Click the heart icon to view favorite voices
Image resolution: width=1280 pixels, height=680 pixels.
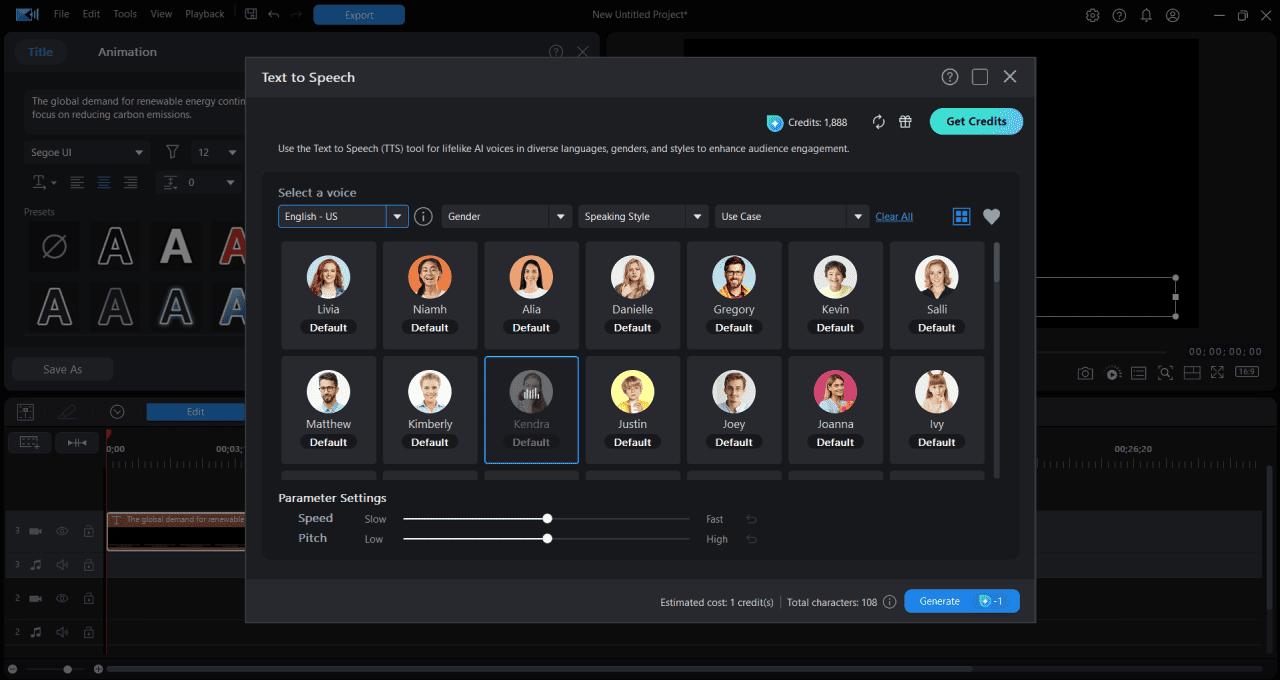pyautogui.click(x=991, y=216)
